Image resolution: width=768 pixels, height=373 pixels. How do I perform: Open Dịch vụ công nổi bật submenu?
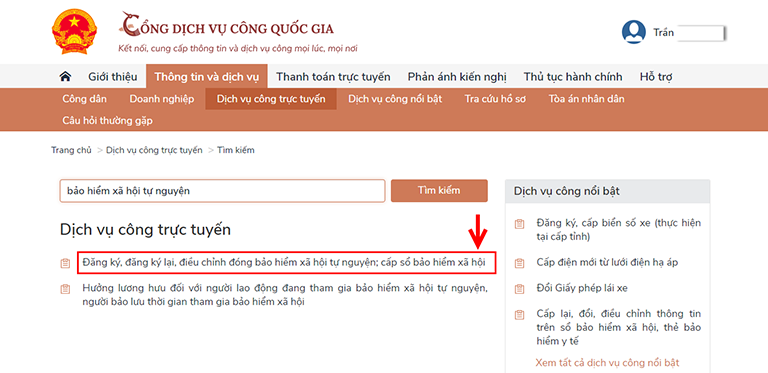pyautogui.click(x=395, y=99)
